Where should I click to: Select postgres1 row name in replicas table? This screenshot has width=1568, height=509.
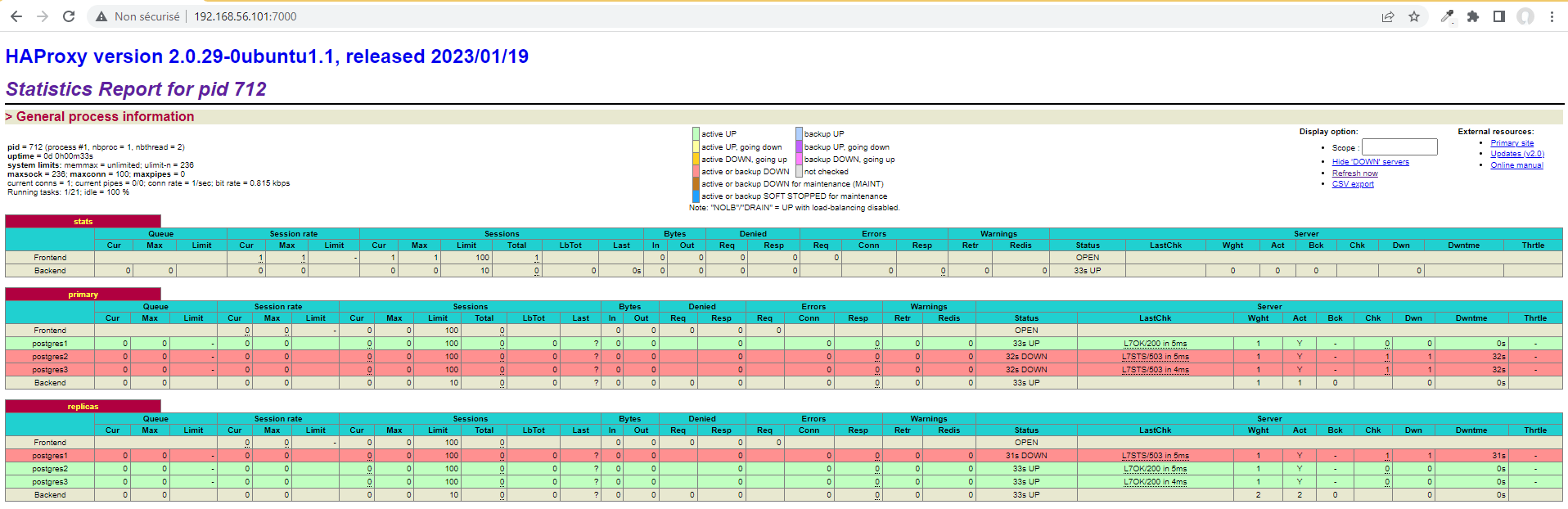point(50,456)
